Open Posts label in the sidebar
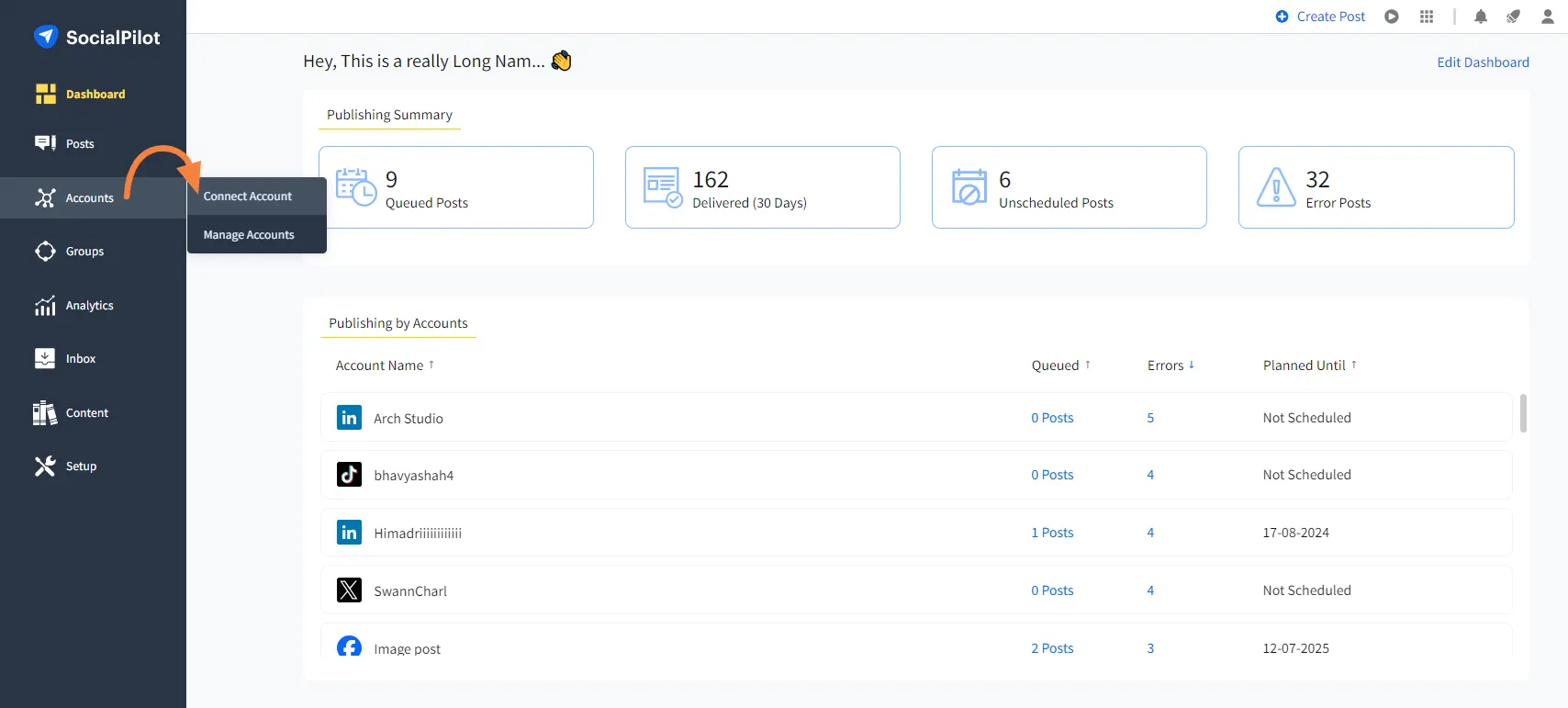Screen dimensions: 1568x708 [x=80, y=144]
